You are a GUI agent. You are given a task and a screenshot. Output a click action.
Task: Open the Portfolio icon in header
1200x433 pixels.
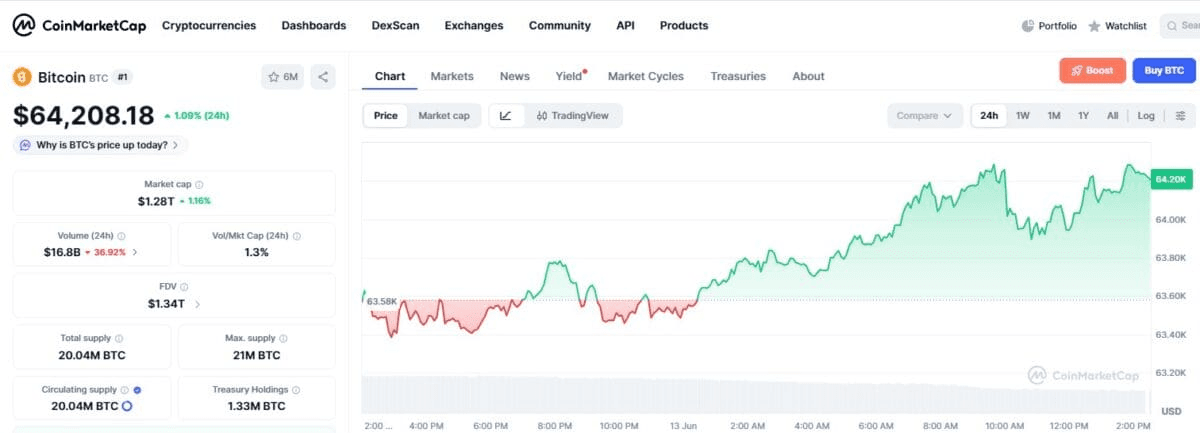(x=1049, y=26)
